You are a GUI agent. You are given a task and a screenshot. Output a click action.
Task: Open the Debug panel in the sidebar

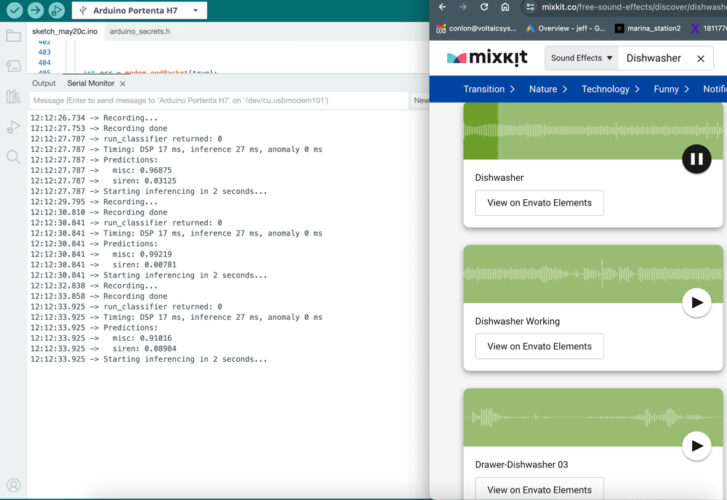13,127
